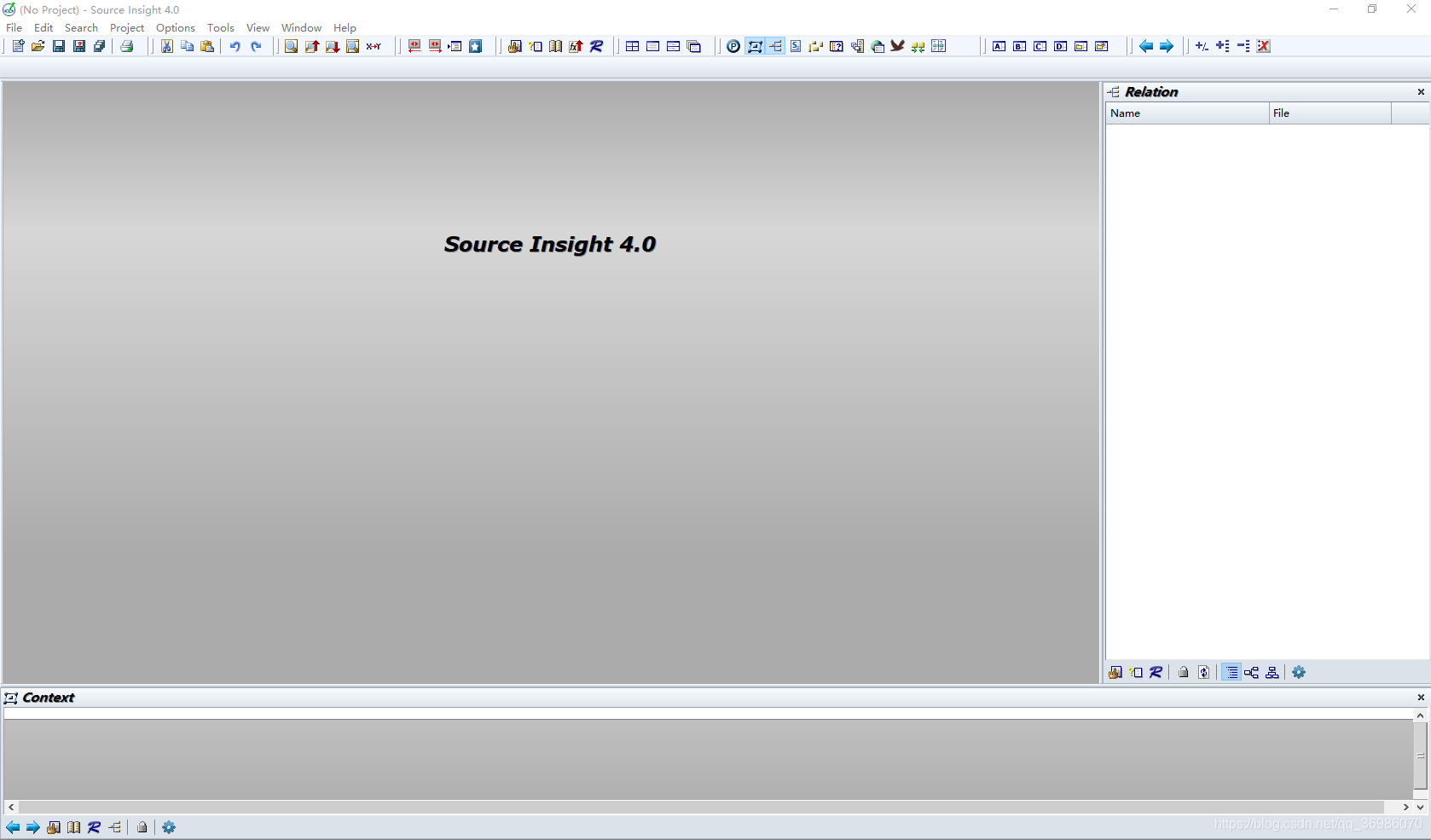Click the Redo arrow icon
1431x840 pixels.
coord(256,46)
